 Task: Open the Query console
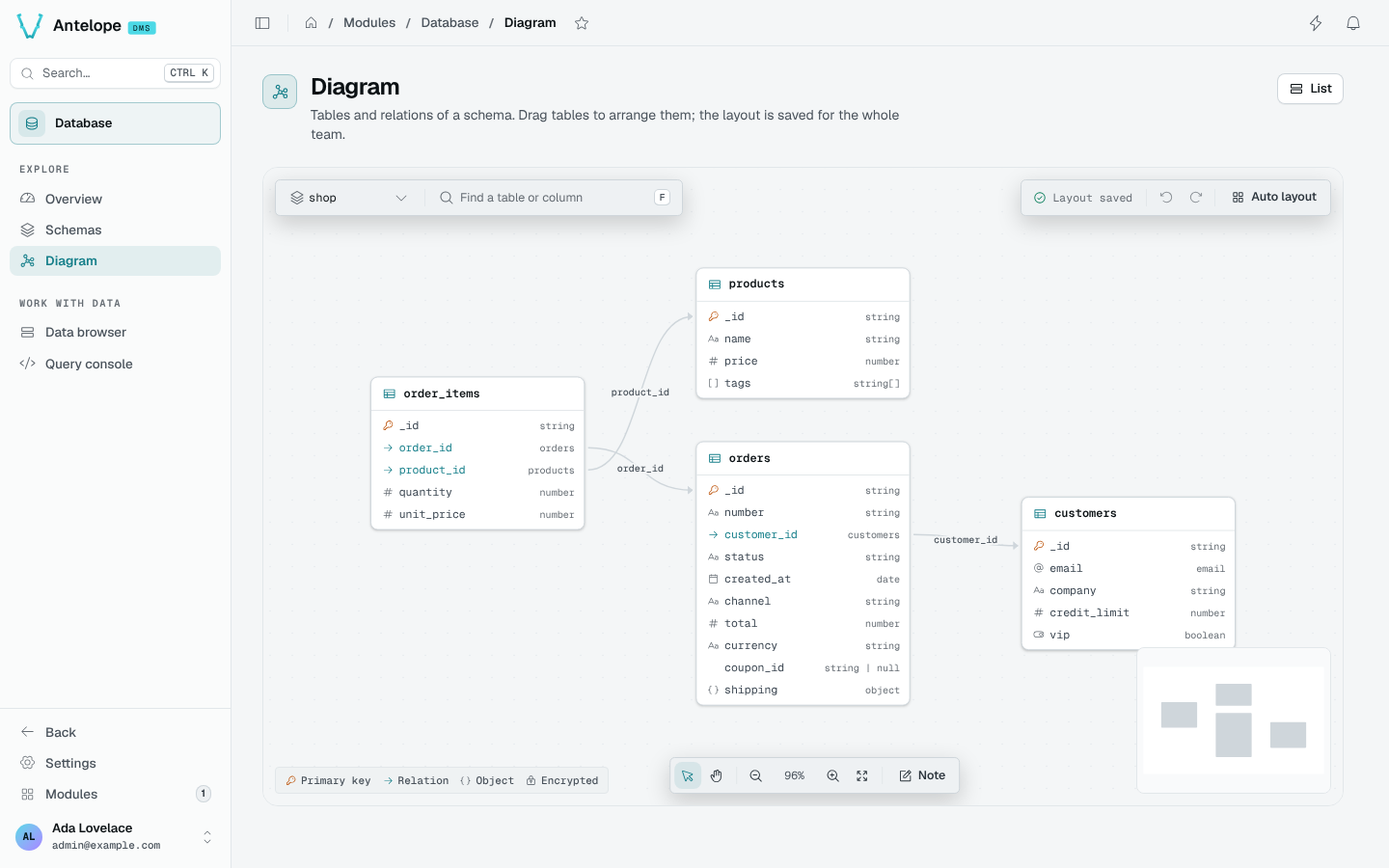click(x=115, y=364)
